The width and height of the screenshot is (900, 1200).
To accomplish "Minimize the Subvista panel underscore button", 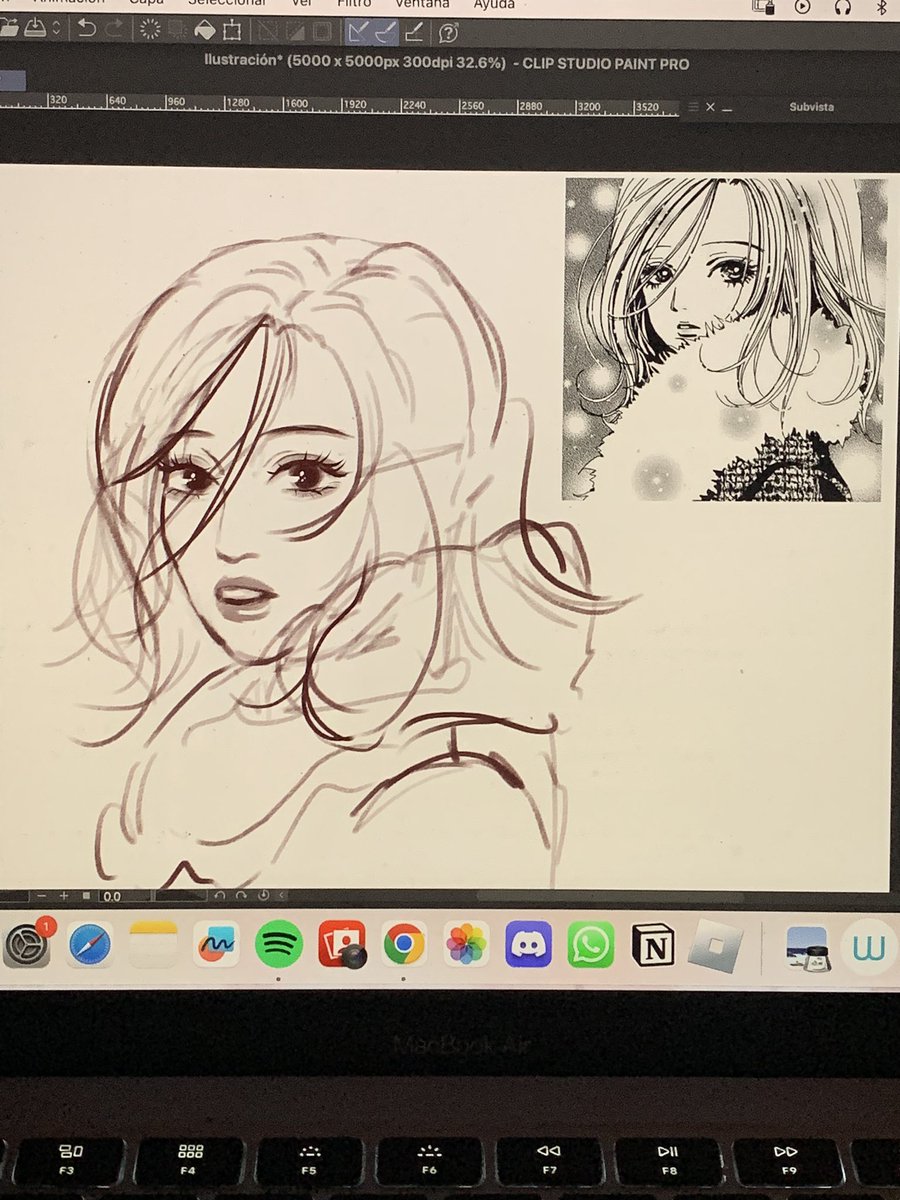I will (727, 108).
